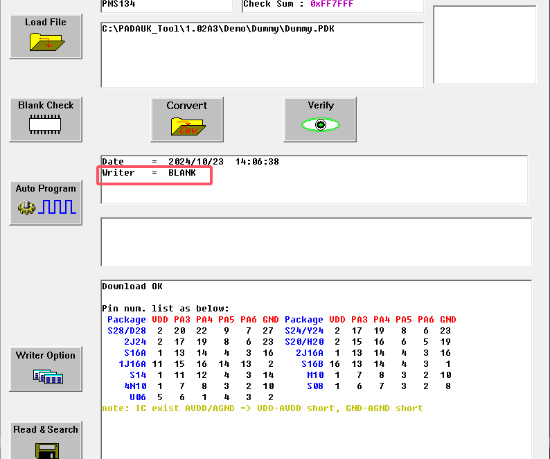Click the Dummy.PDK file path text

pyautogui.click(x=218, y=29)
